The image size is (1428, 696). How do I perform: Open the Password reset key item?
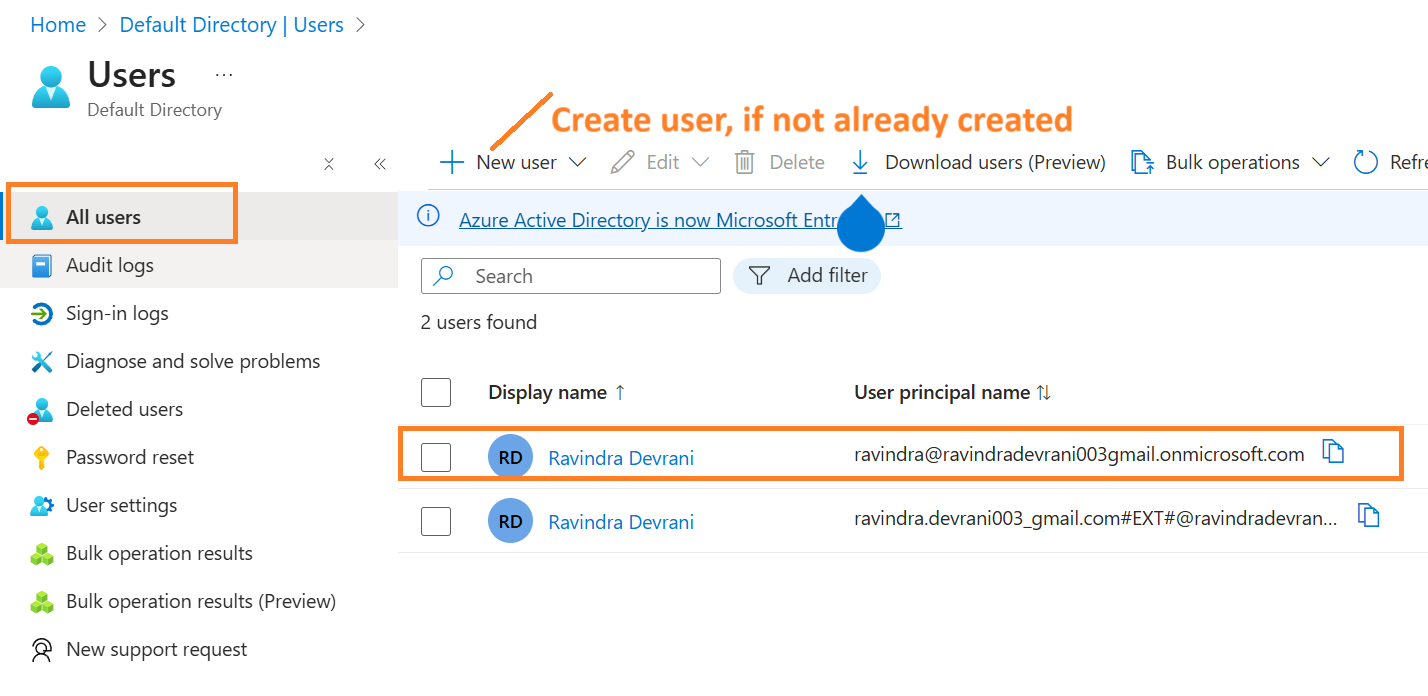point(130,457)
